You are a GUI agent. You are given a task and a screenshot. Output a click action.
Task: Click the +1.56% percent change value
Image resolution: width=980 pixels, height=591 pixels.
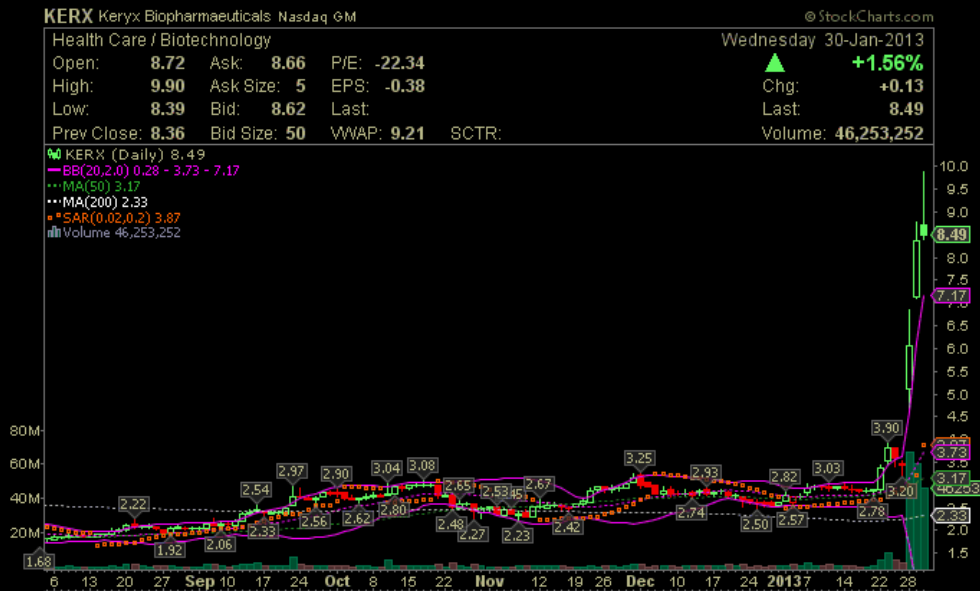click(888, 62)
